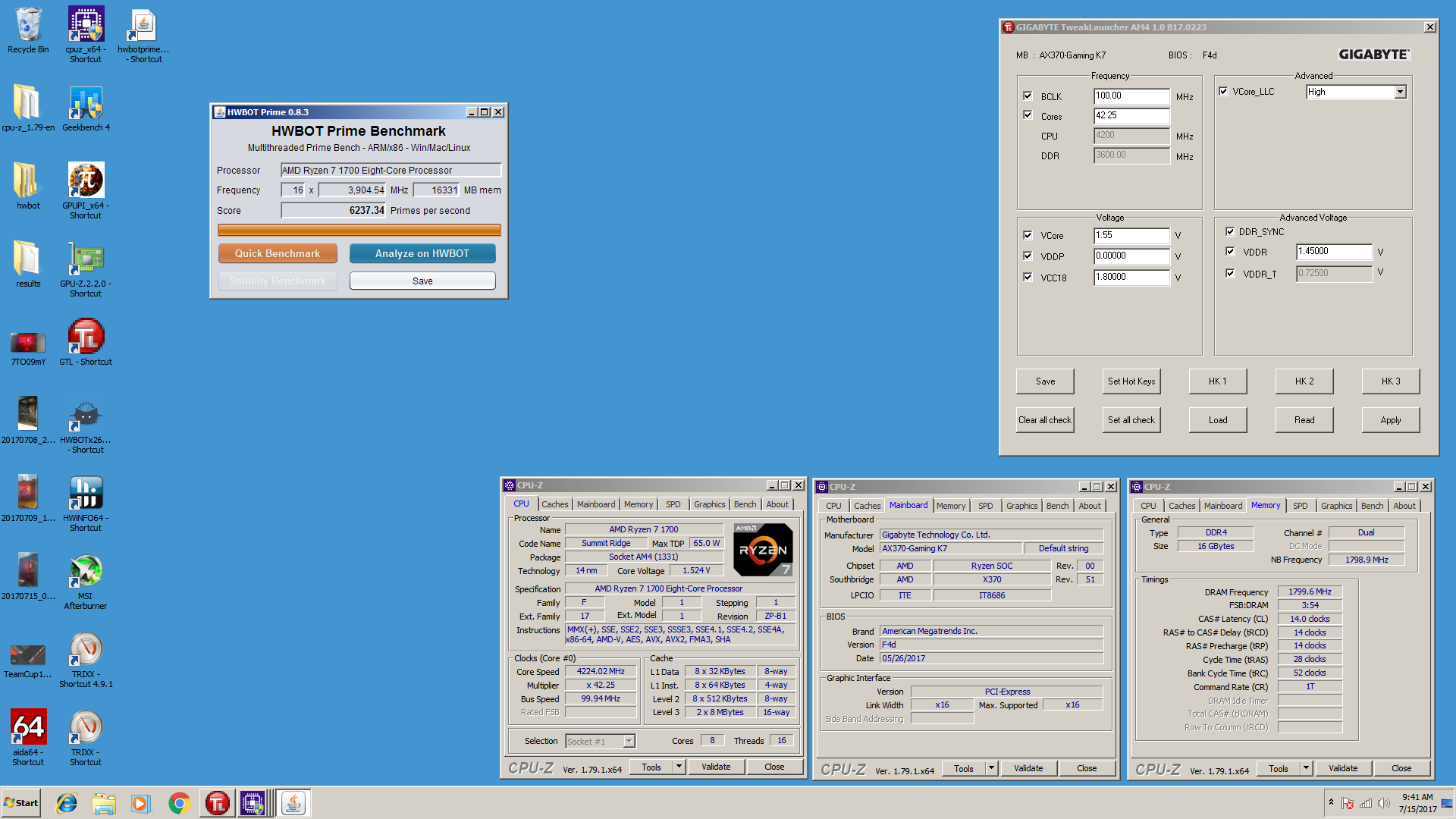
Task: Open Internet Explorer from taskbar
Action: point(67,803)
